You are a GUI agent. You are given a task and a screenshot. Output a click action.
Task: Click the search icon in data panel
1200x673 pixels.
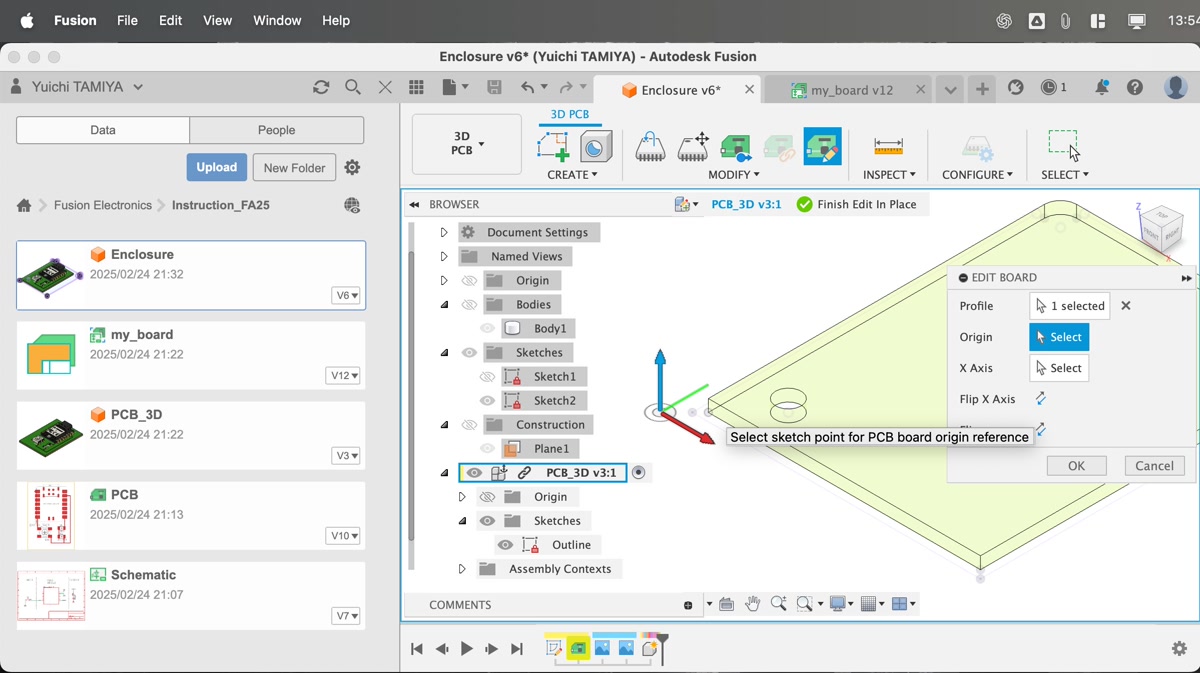[x=353, y=87]
